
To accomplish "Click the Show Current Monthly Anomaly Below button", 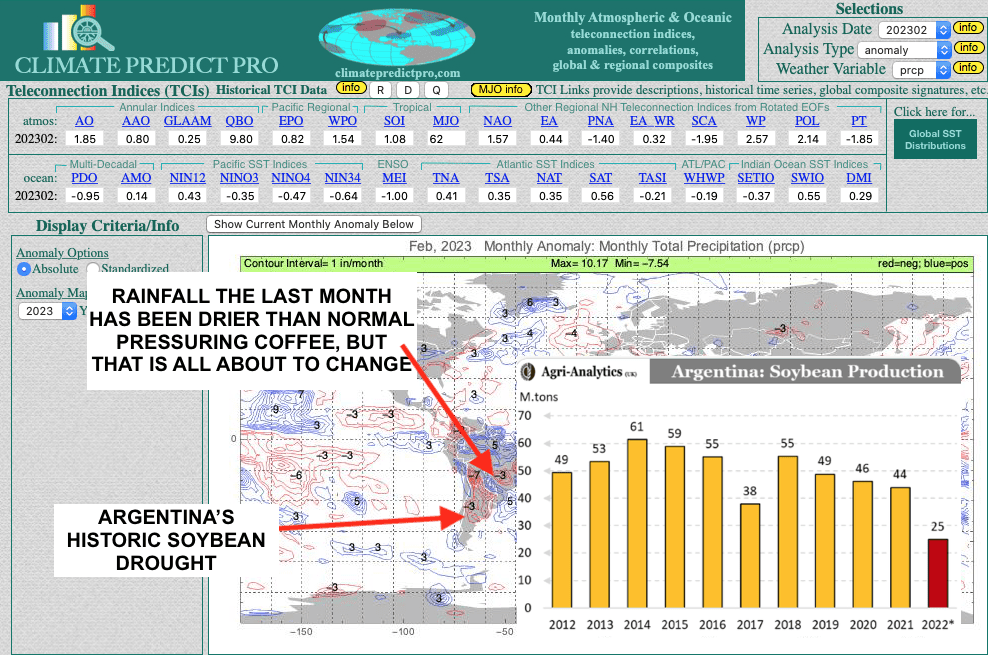I will tap(314, 224).
